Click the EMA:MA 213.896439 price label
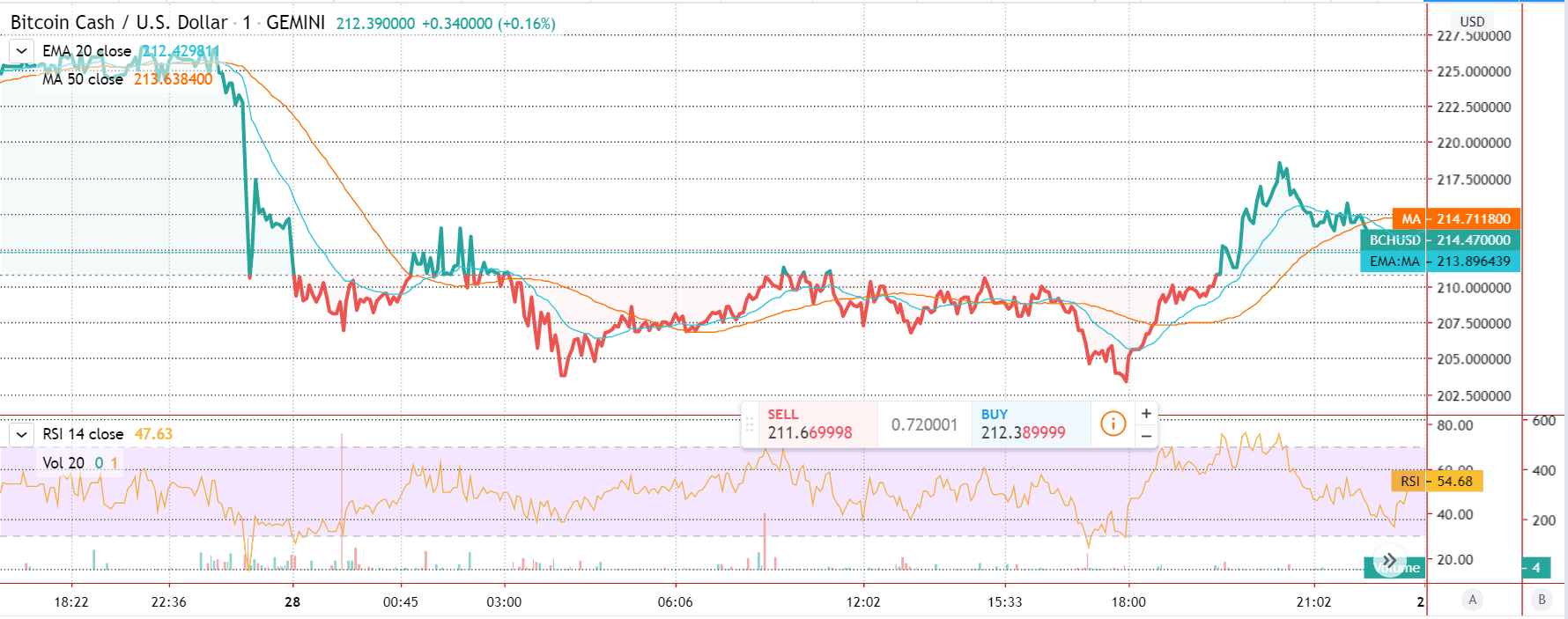The height and width of the screenshot is (619, 1568). tap(1440, 262)
